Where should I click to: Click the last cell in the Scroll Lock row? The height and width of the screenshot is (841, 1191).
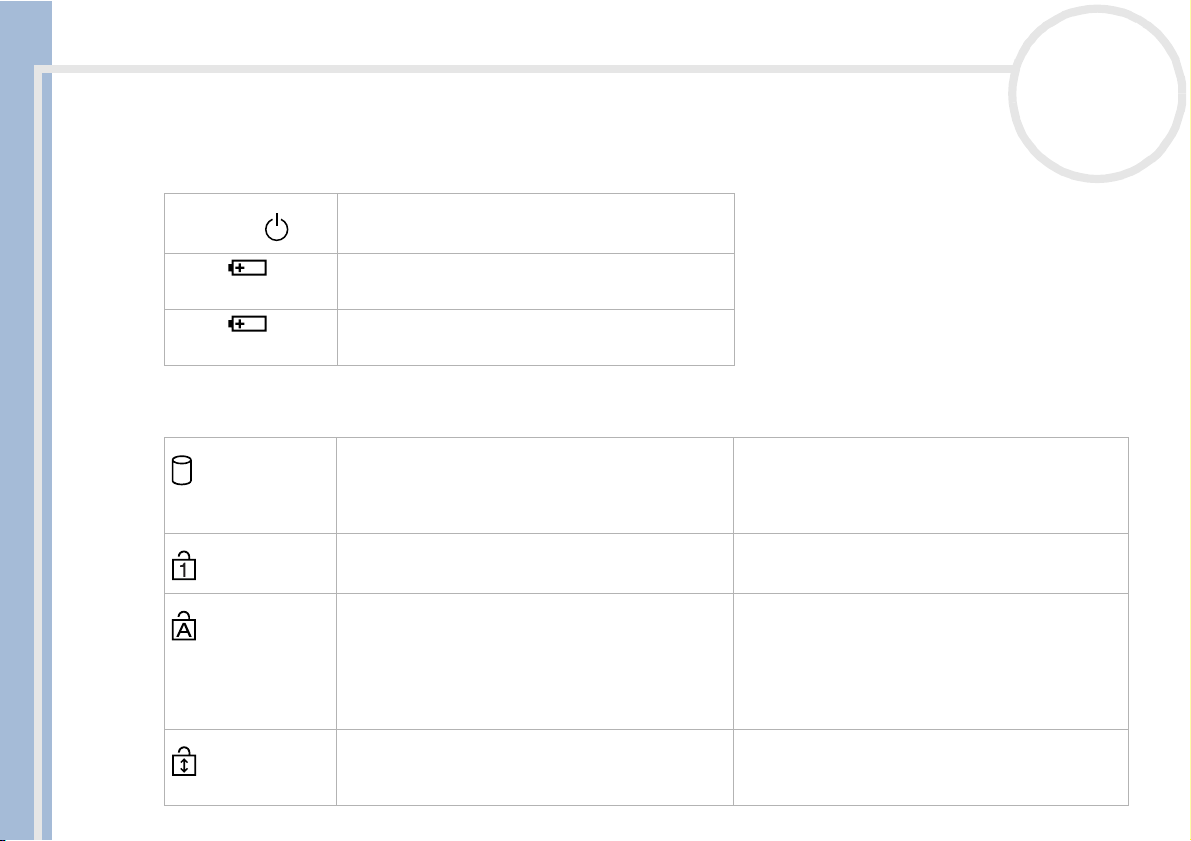point(930,767)
